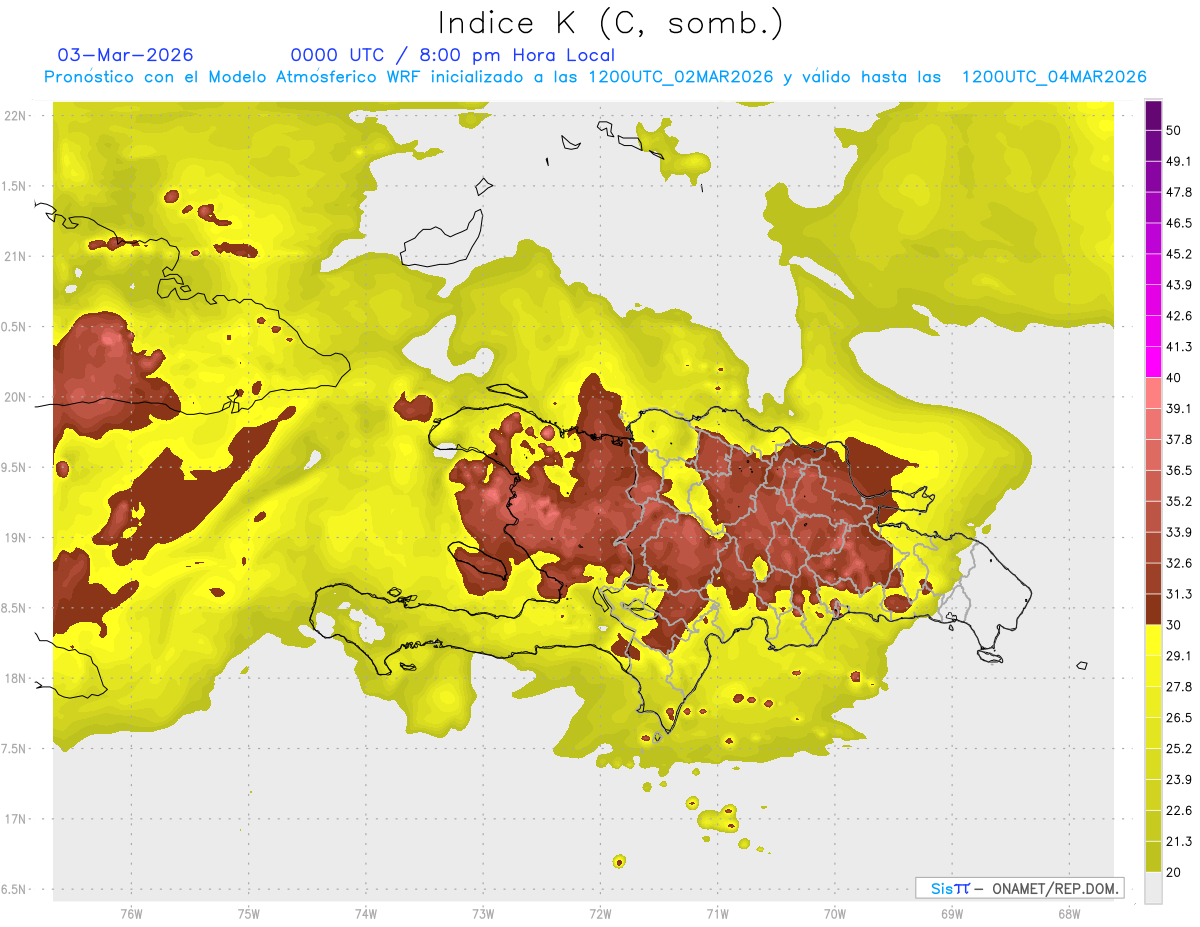Click the '20N' latitude axis label

coord(15,397)
